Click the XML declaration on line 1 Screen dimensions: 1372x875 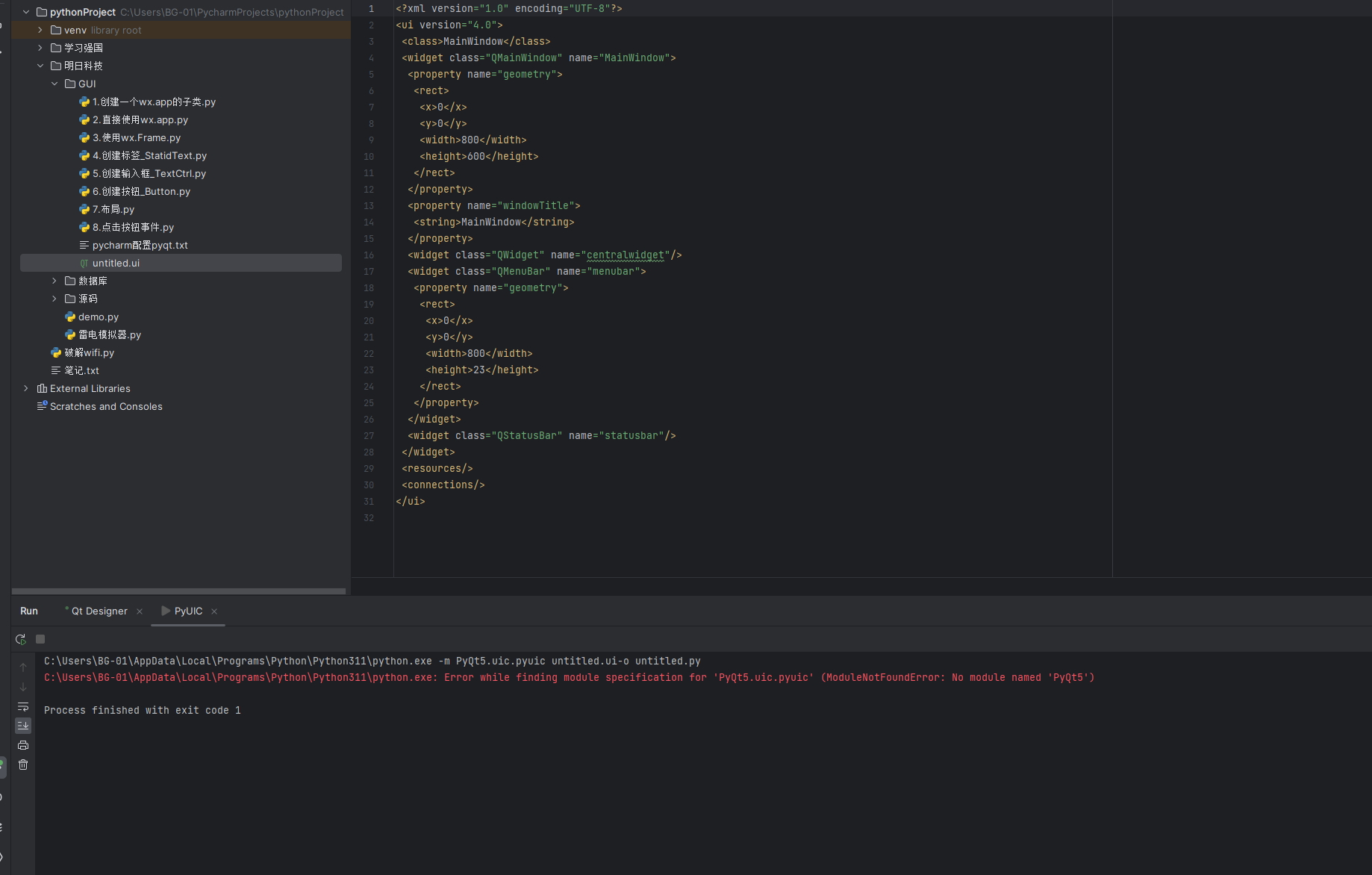509,8
